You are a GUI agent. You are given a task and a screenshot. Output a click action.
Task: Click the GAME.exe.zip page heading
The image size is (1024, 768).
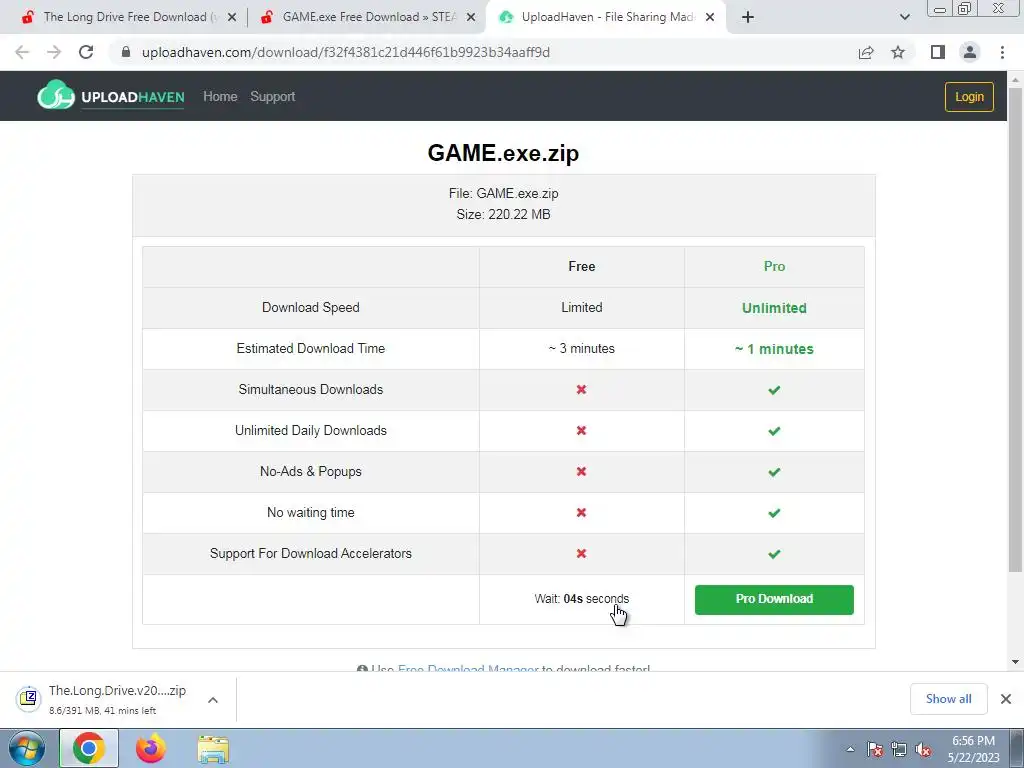pos(503,153)
